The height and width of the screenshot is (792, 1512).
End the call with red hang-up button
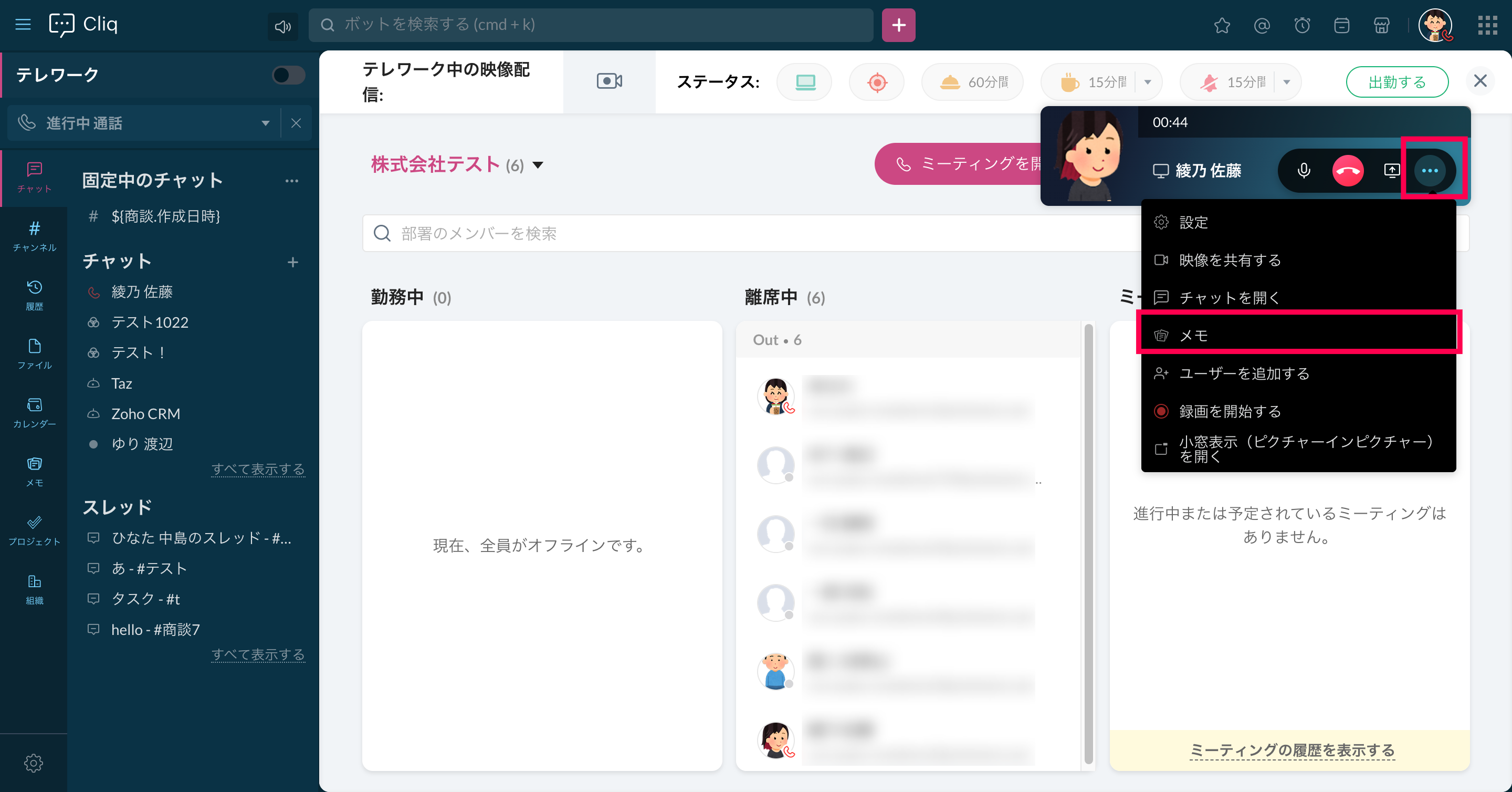[1348, 170]
